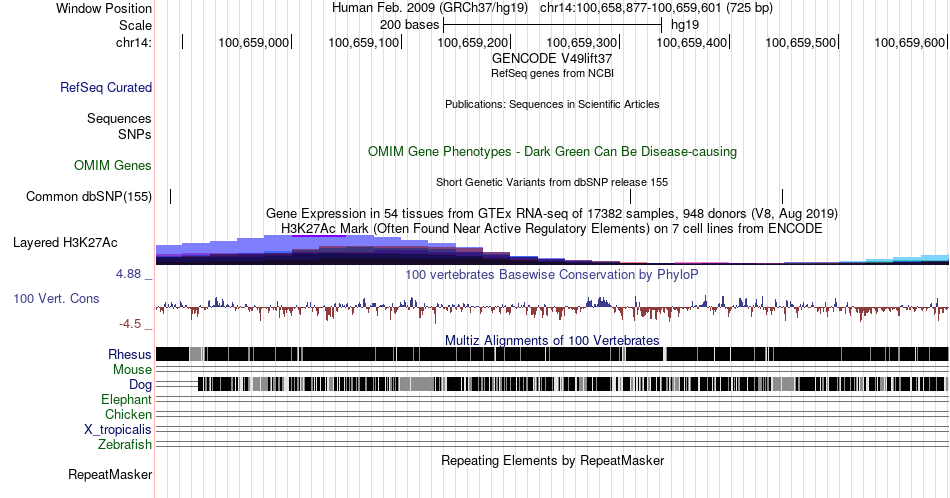Click the 100,659,500 ruler position
Viewport: 950px width, 498px height.
coord(800,42)
